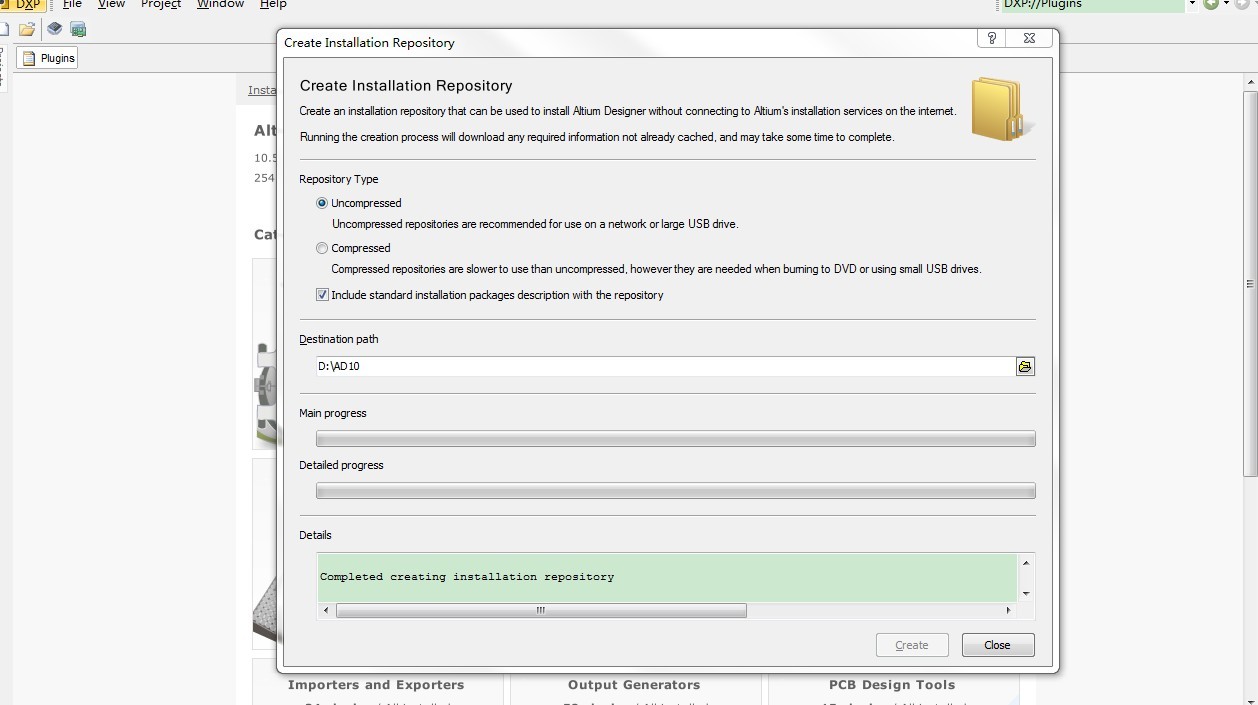Click the green navigate back arrow
The image size is (1258, 705).
1211,4
